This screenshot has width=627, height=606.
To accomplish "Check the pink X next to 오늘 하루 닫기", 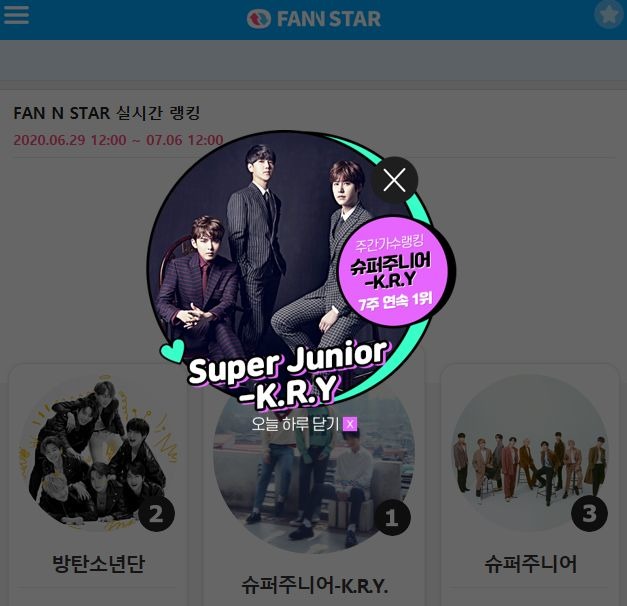I will pyautogui.click(x=350, y=424).
